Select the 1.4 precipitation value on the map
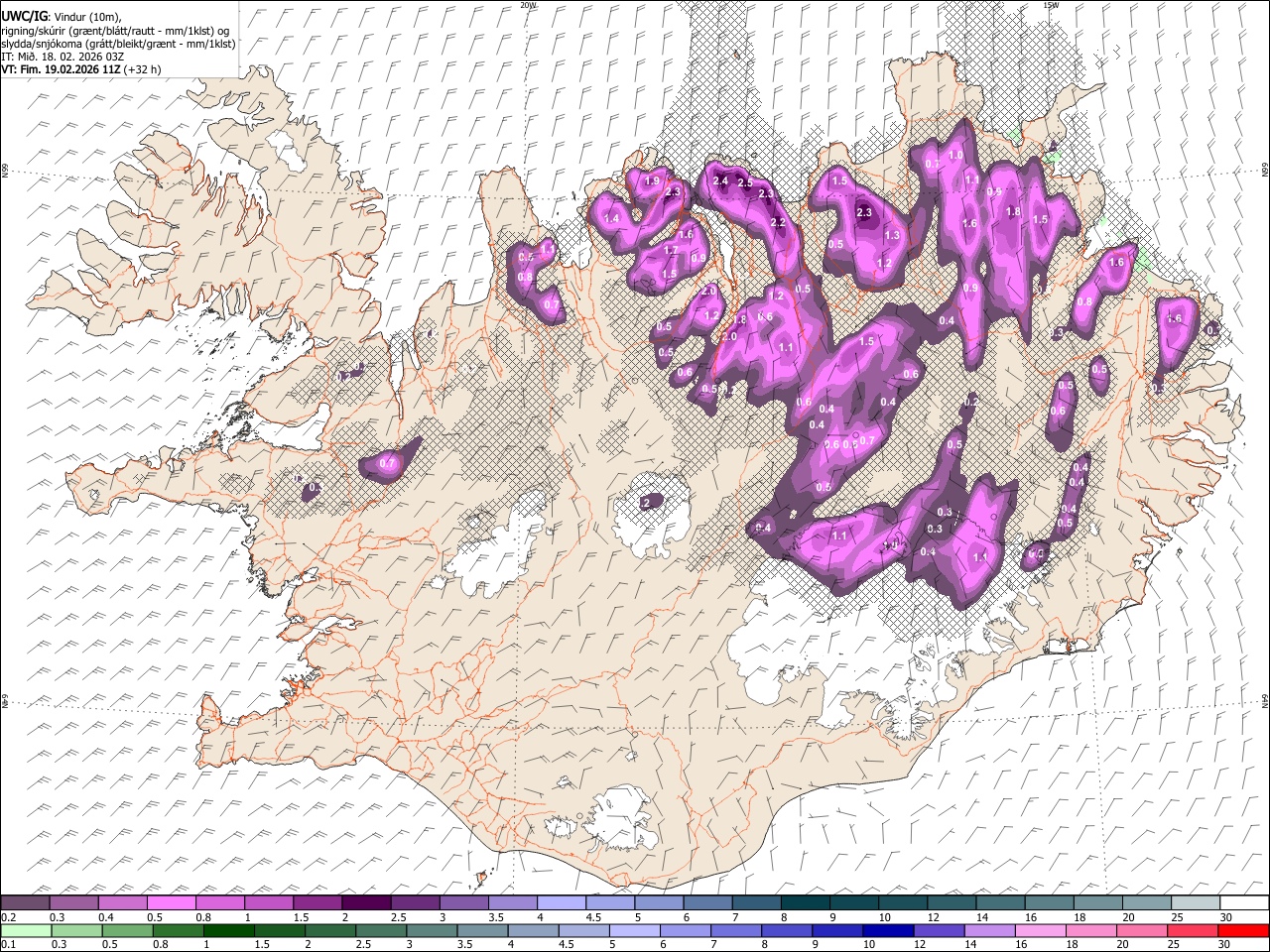This screenshot has height=952, width=1270. 611,219
